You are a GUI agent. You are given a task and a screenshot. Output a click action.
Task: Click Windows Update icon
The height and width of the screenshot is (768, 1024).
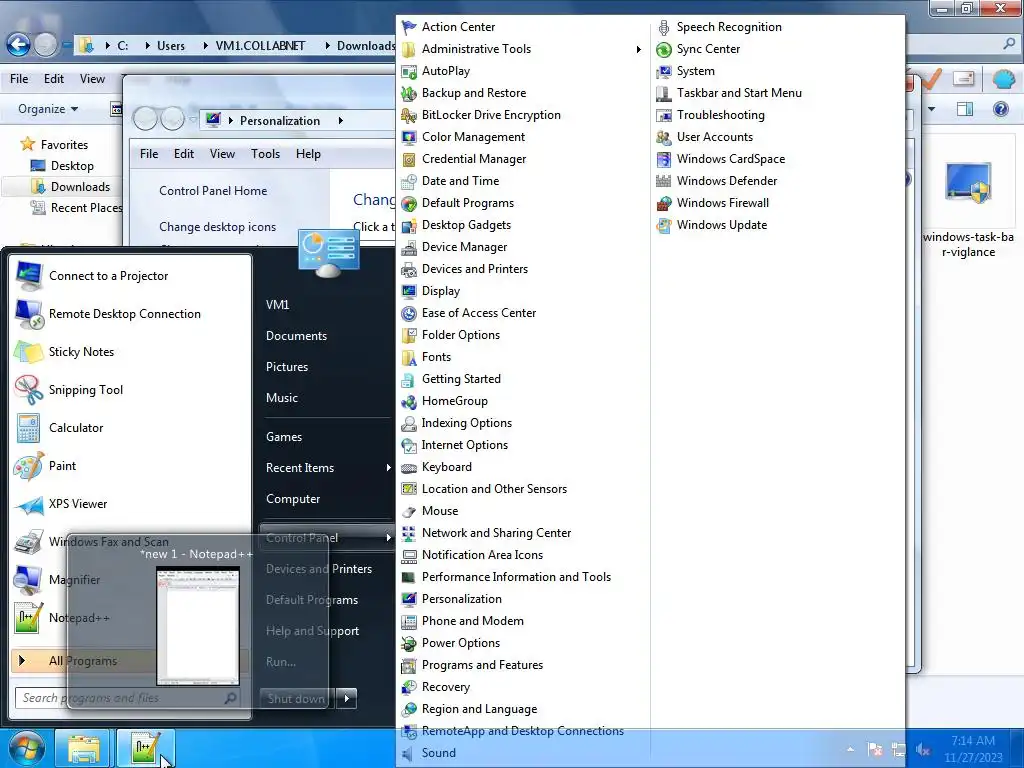664,225
